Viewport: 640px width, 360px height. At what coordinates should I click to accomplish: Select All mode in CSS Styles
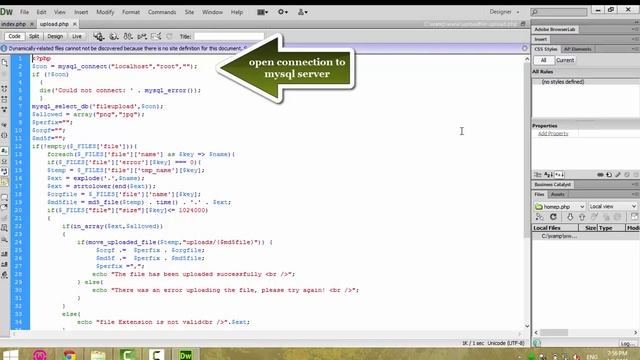(543, 60)
